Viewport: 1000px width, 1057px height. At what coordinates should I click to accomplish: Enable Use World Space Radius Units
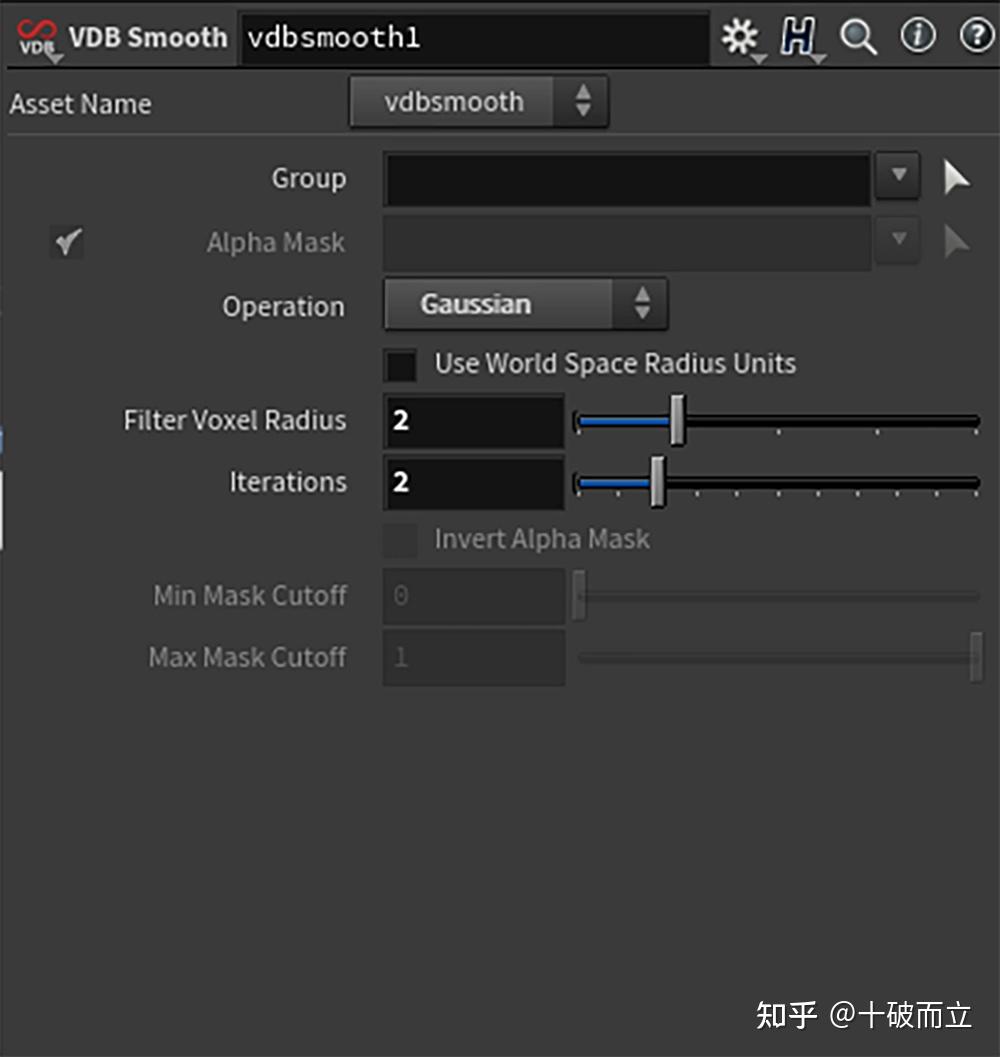[x=400, y=365]
